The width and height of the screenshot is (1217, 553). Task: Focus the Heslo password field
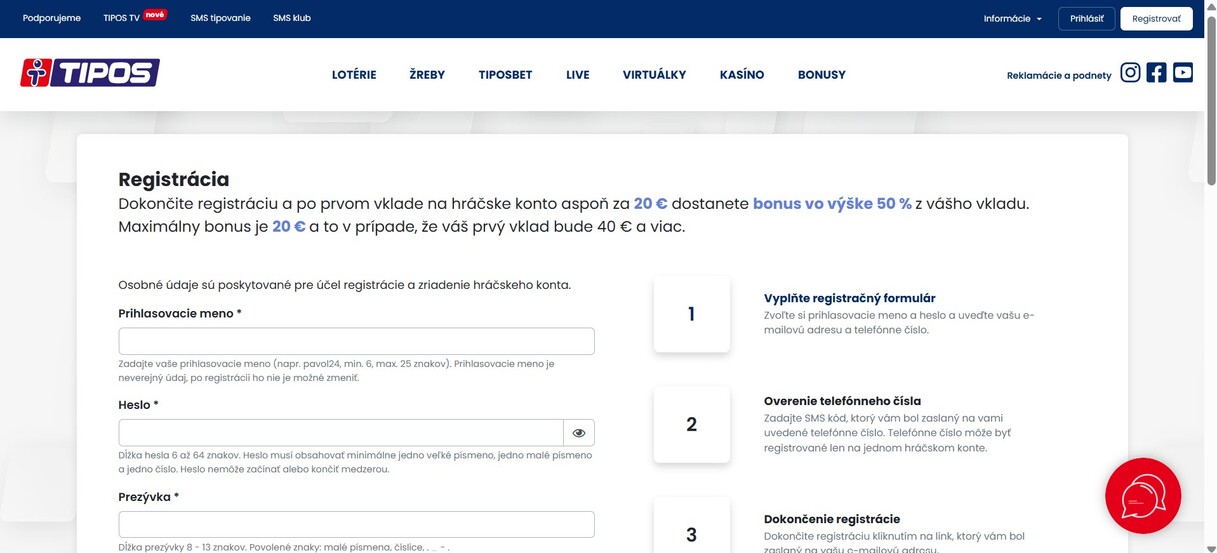(x=341, y=433)
